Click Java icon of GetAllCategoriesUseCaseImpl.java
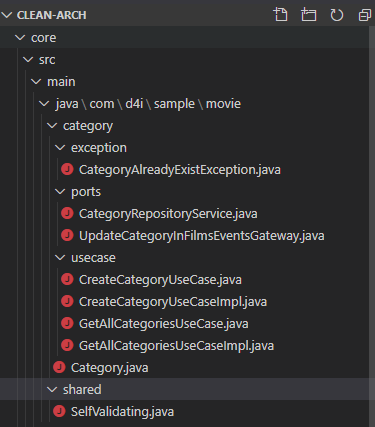This screenshot has width=375, height=427. 67,345
